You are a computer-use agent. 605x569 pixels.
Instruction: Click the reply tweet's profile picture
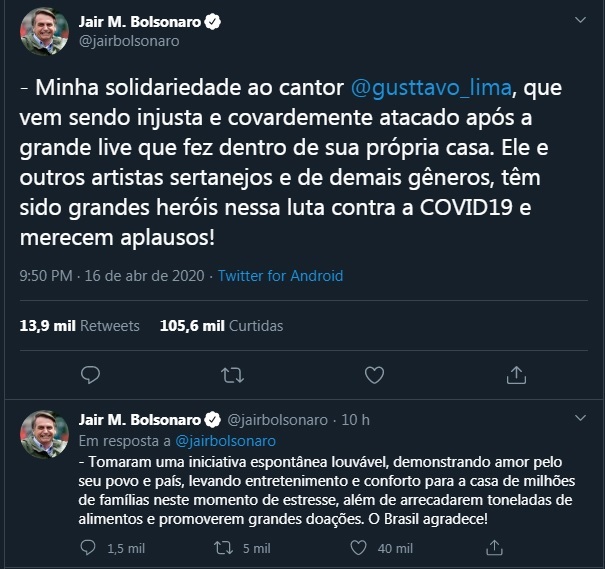click(44, 433)
